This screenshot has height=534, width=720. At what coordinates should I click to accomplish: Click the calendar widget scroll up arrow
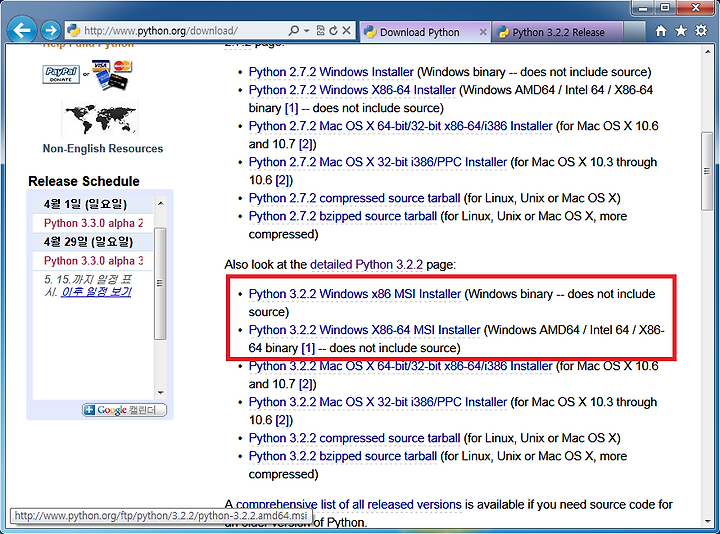pyautogui.click(x=160, y=203)
